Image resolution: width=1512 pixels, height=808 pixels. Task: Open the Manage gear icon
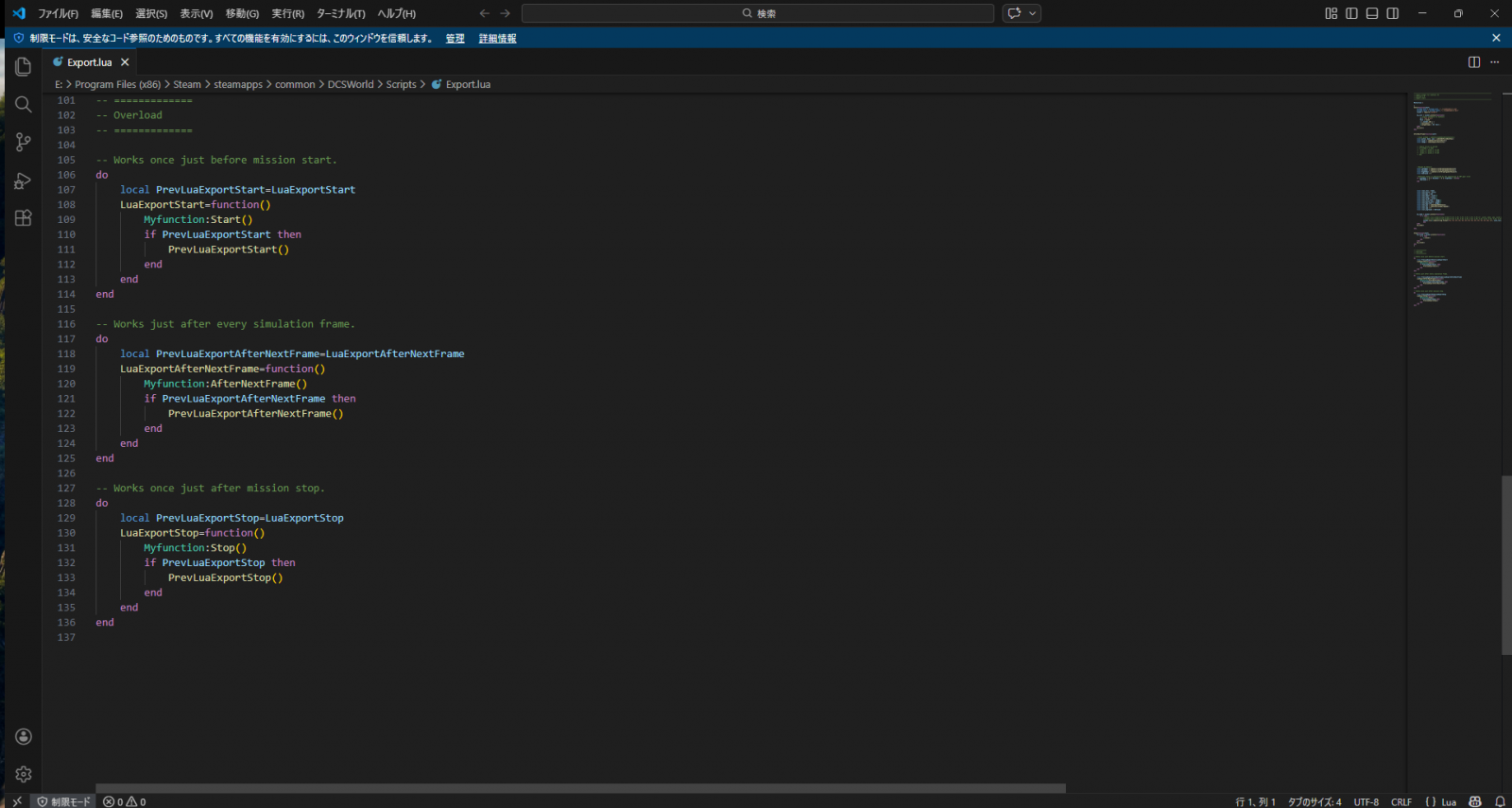(x=24, y=774)
